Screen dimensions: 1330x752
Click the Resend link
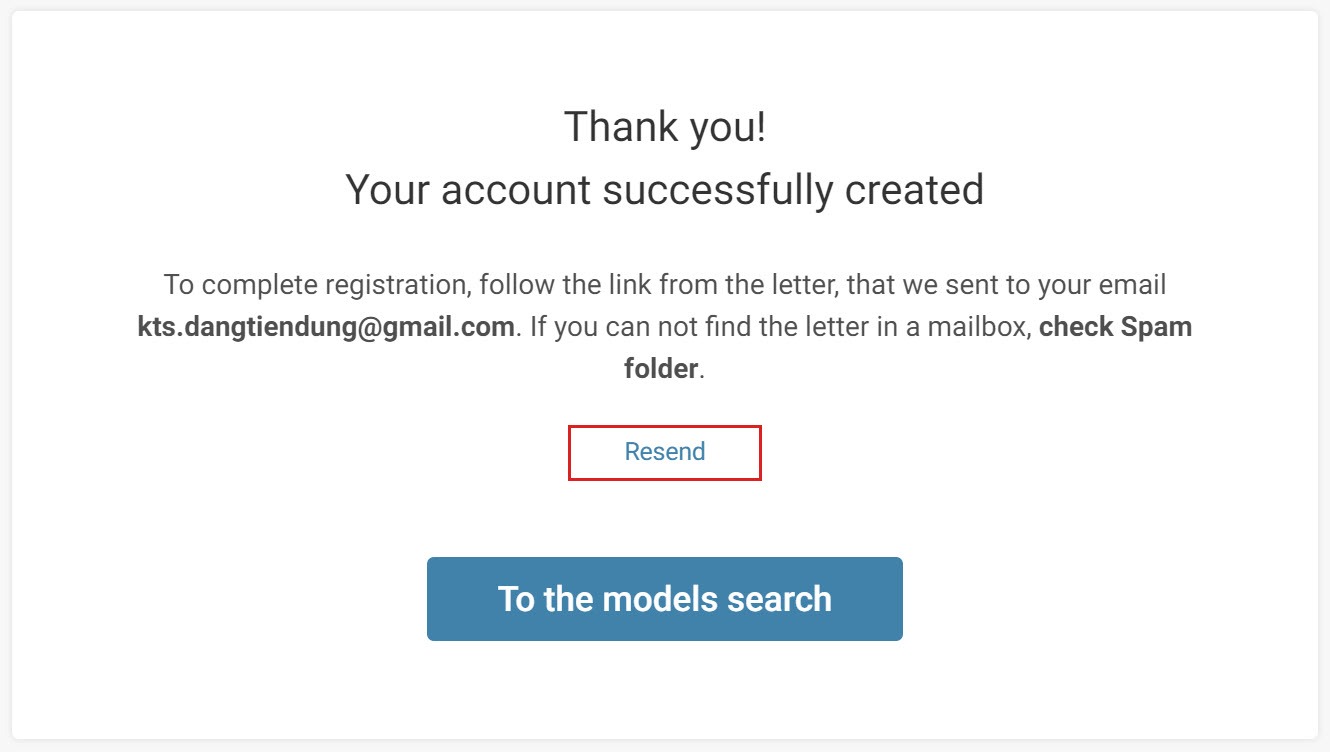665,452
